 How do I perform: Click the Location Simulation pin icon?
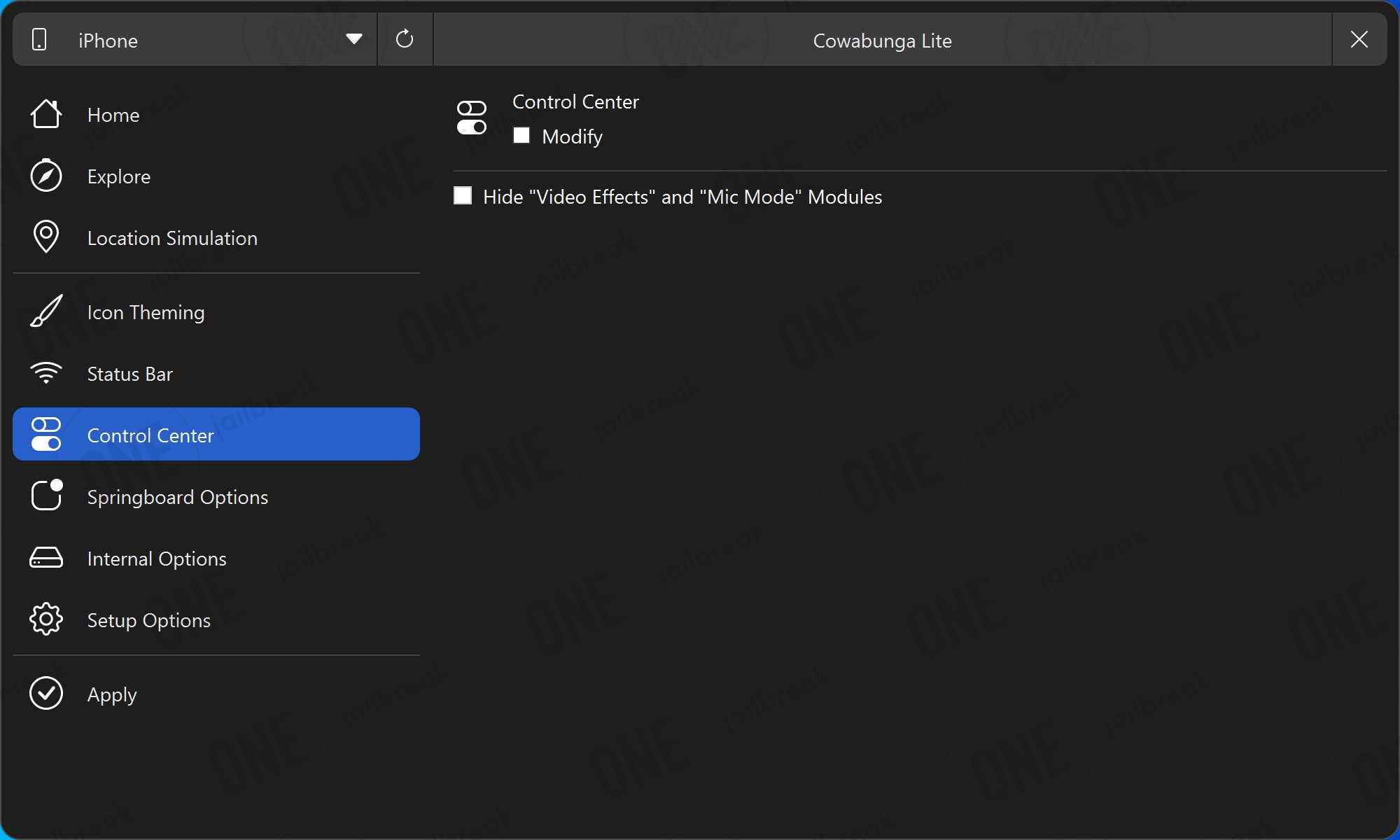tap(46, 237)
